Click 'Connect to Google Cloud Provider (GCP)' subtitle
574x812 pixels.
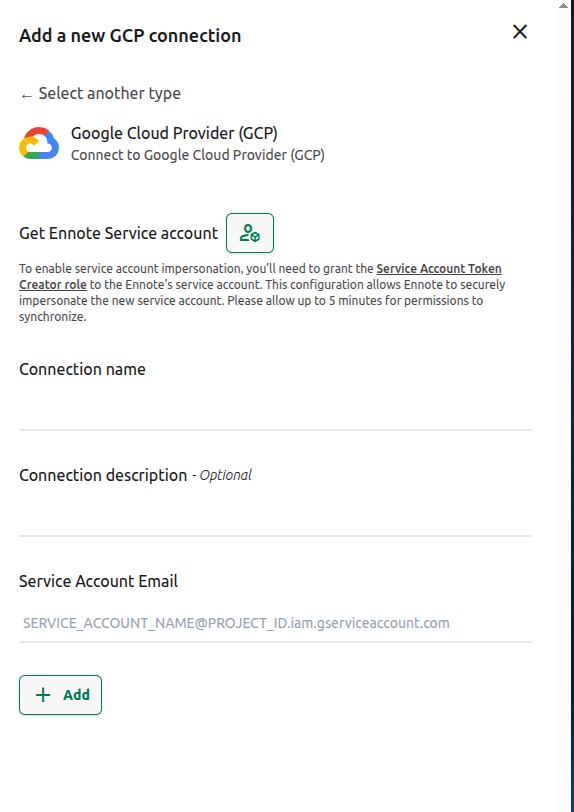(198, 155)
